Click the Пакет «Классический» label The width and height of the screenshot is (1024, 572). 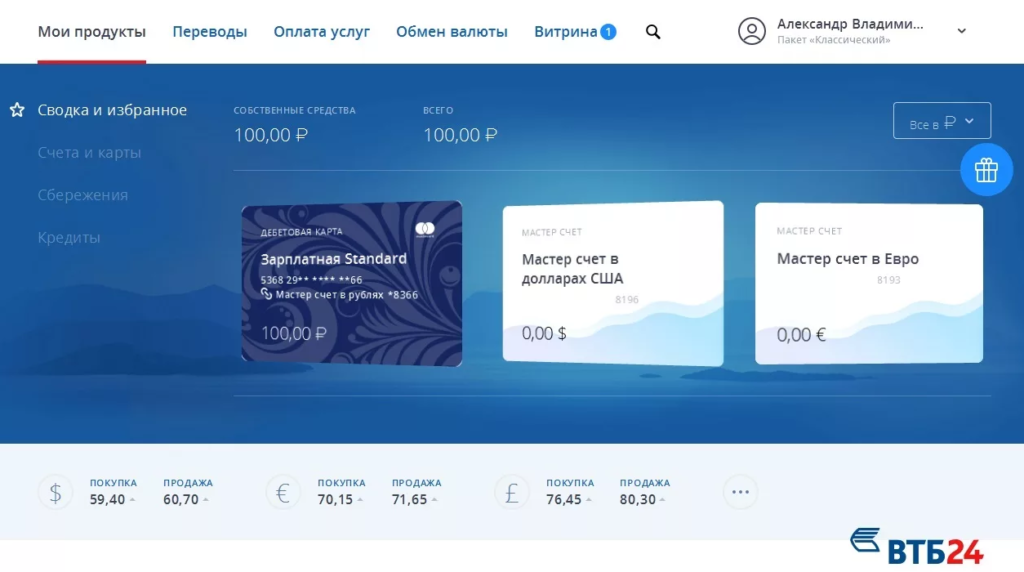(x=834, y=40)
